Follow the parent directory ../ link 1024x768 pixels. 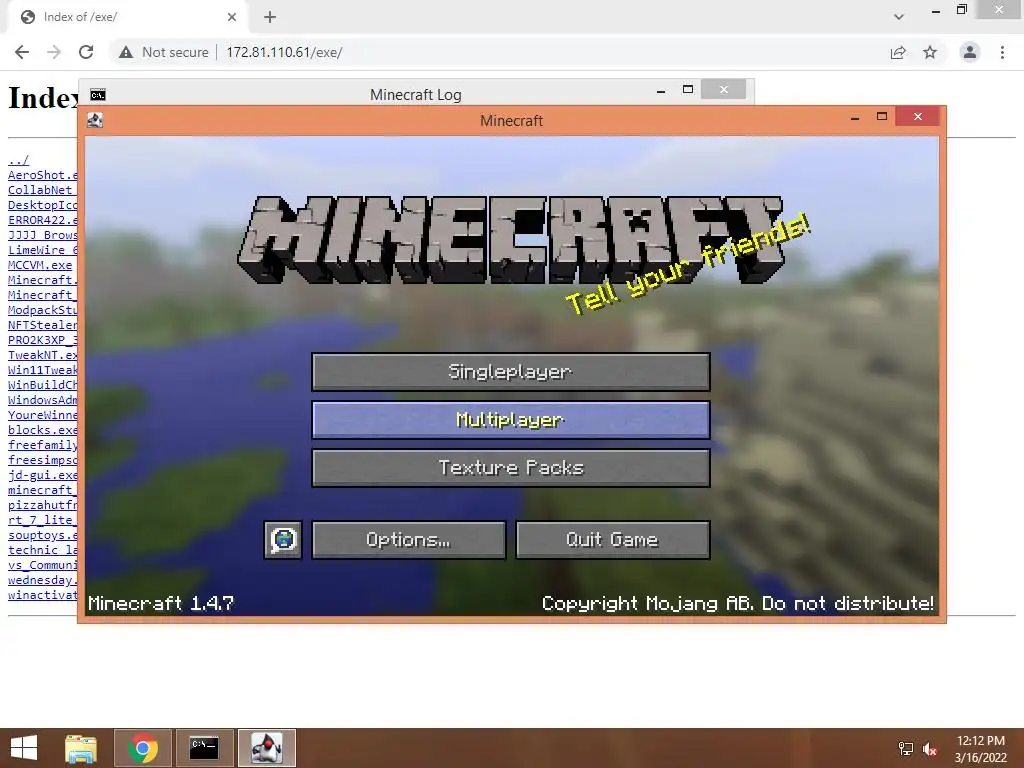(18, 160)
